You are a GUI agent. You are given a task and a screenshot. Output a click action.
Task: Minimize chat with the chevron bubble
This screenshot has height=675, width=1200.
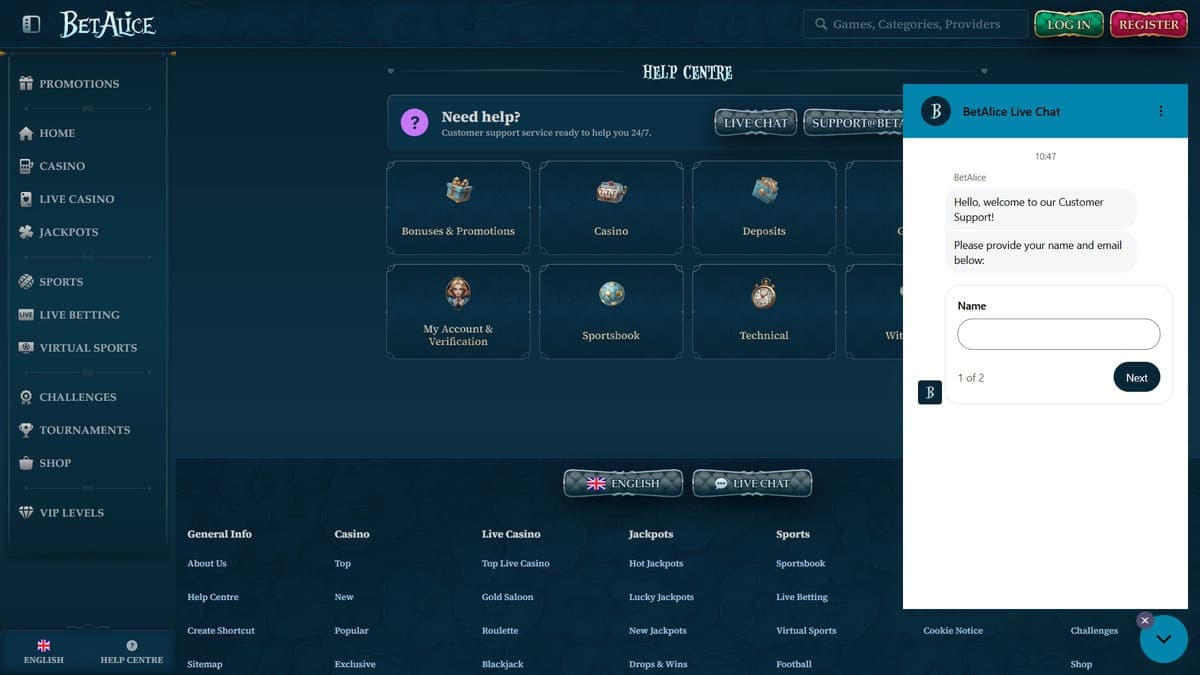pos(1164,639)
